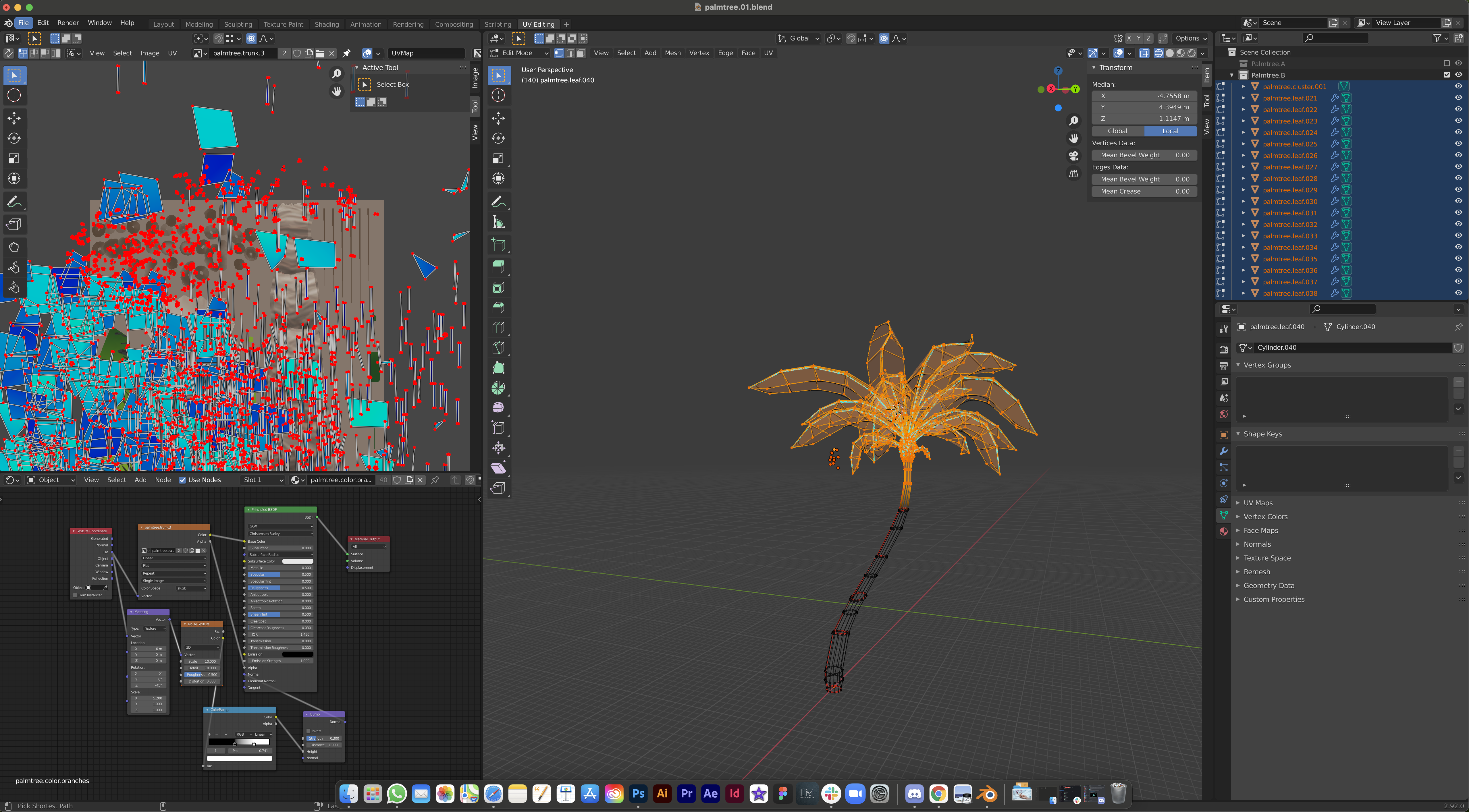Enable the Palmtree.A collection checkbox
Image resolution: width=1469 pixels, height=812 pixels.
point(1446,63)
